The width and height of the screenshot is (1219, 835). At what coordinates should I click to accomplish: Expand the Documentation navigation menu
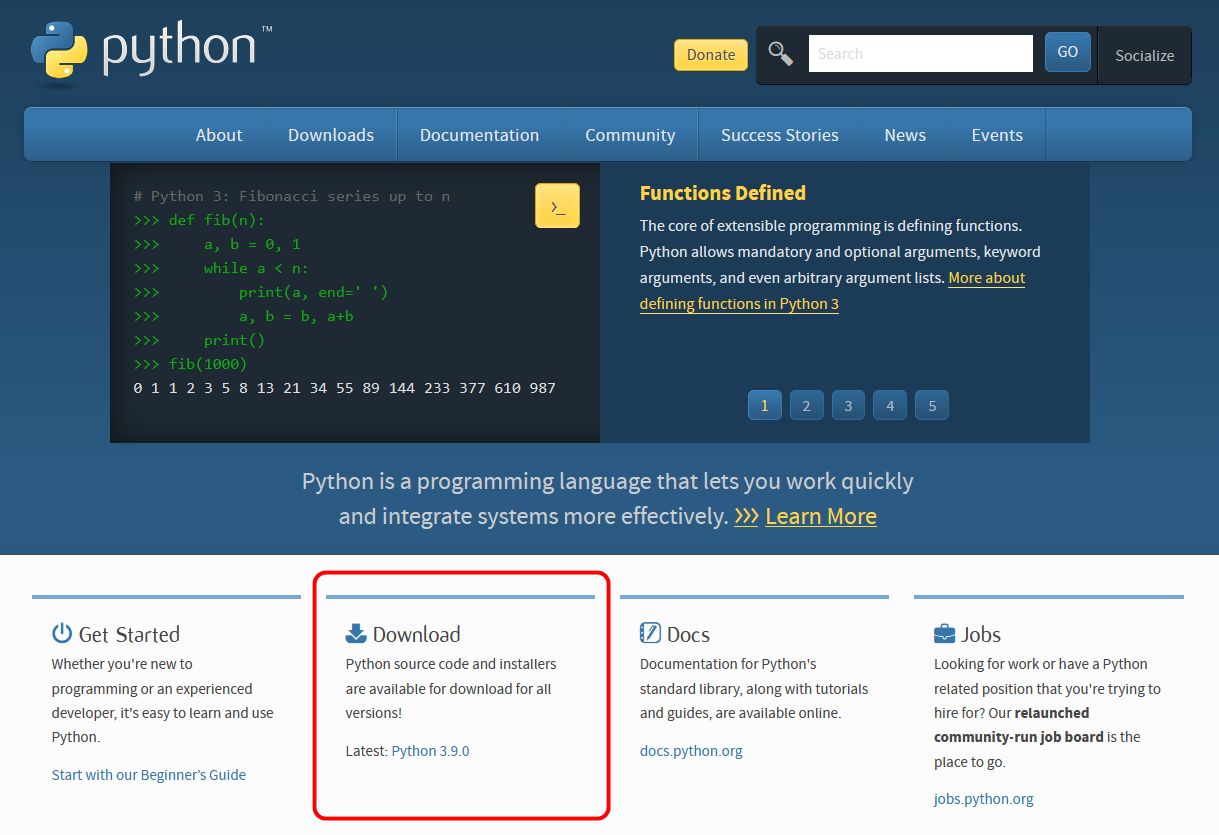[x=479, y=135]
